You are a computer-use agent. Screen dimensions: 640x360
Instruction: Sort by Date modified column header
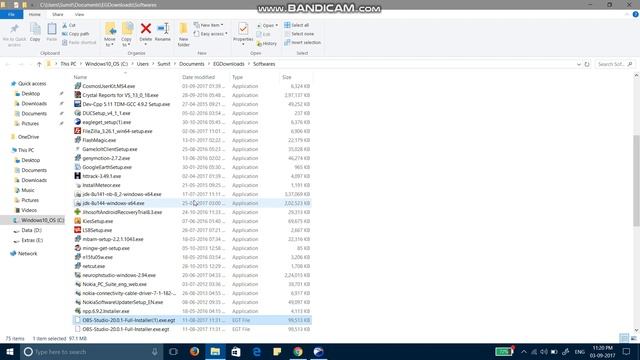click(x=198, y=77)
